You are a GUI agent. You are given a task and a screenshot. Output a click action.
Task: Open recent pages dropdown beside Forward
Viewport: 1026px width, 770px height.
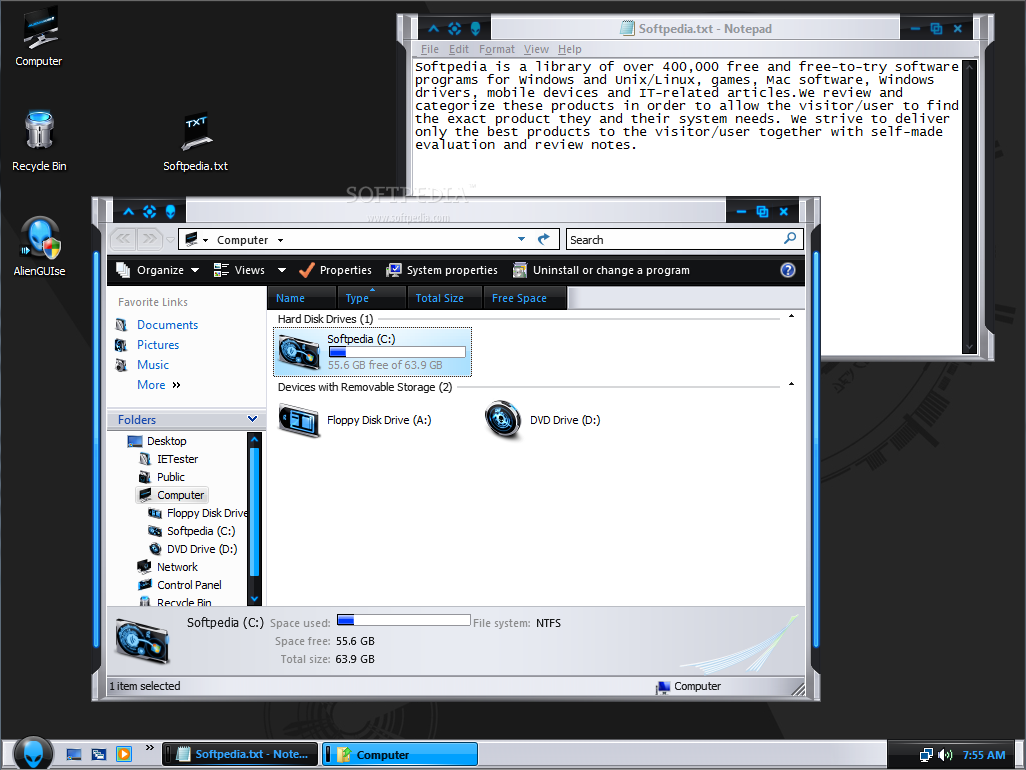(x=170, y=240)
